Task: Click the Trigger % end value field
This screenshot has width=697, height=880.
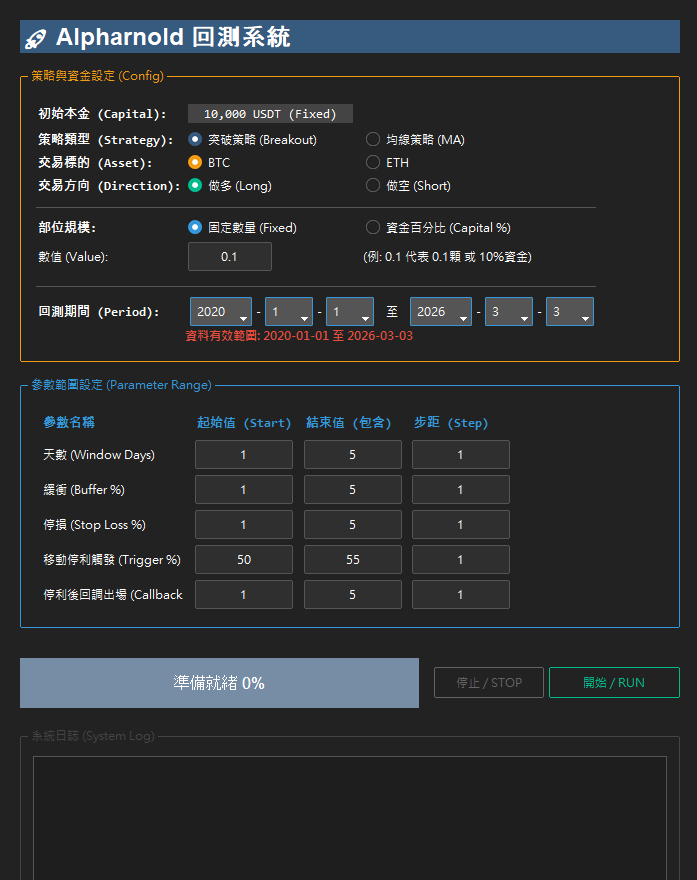Action: 352,560
